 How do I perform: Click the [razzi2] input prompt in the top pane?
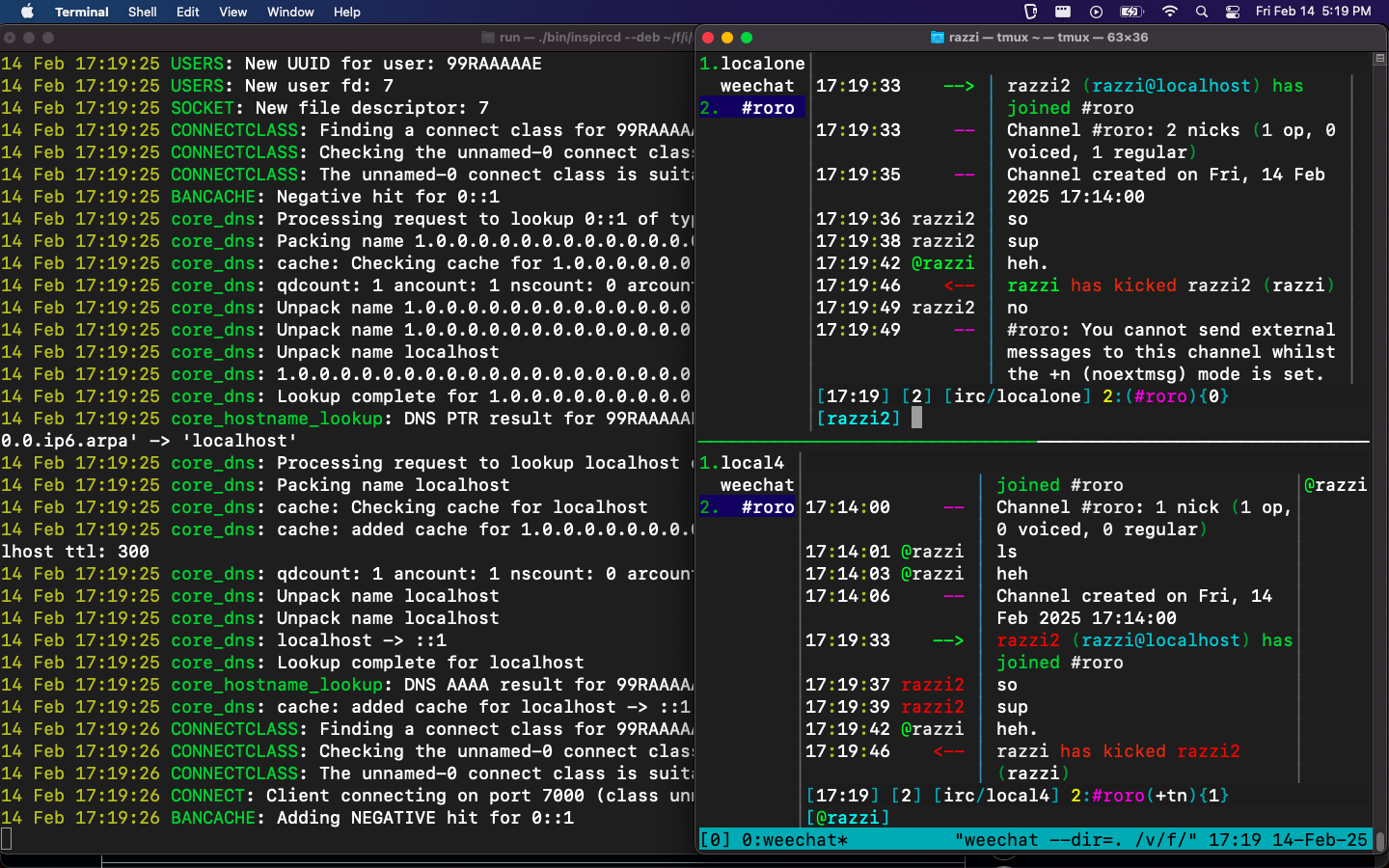coord(858,419)
